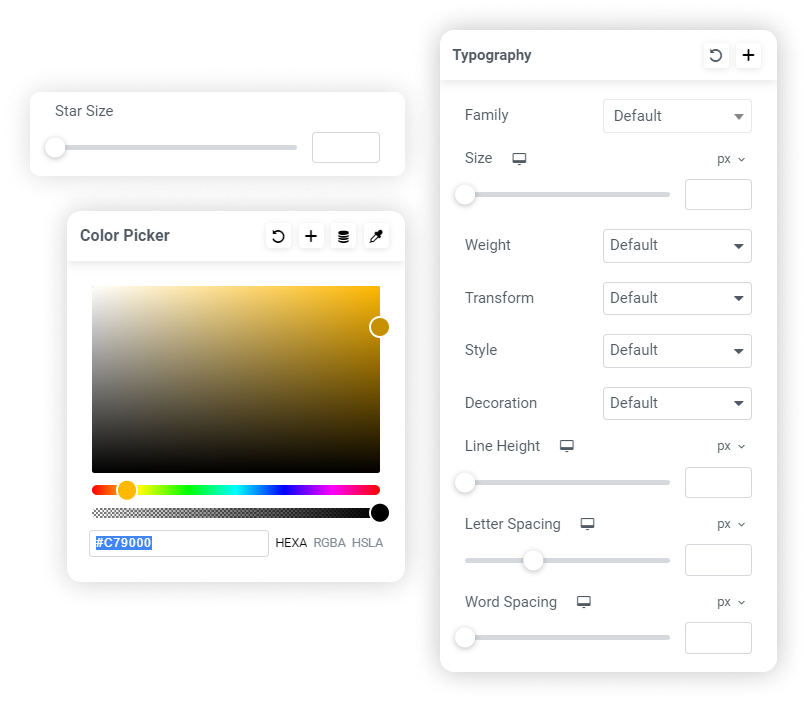Switch color format to HEXA
The width and height of the screenshot is (807, 702).
[x=291, y=543]
